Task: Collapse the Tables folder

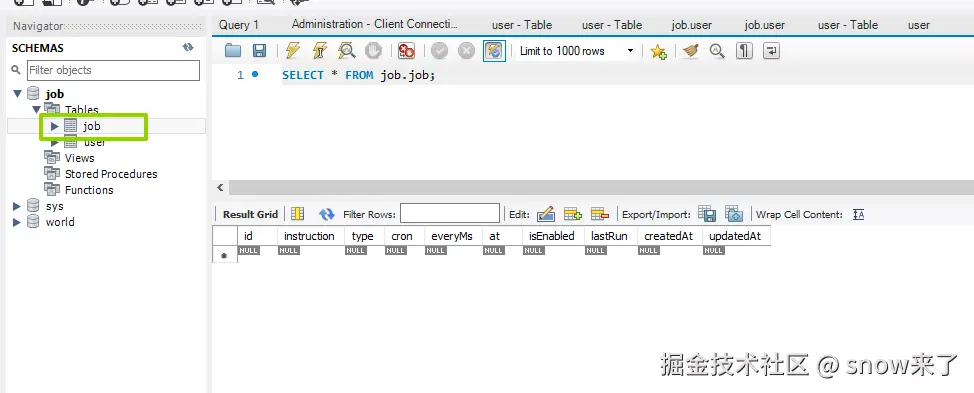Action: [x=37, y=110]
